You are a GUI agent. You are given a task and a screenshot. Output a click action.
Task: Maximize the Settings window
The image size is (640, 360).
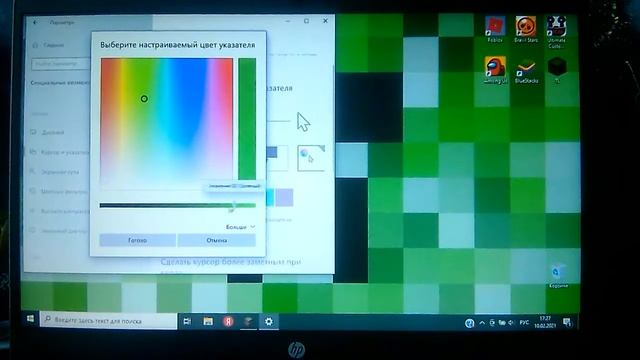point(307,21)
